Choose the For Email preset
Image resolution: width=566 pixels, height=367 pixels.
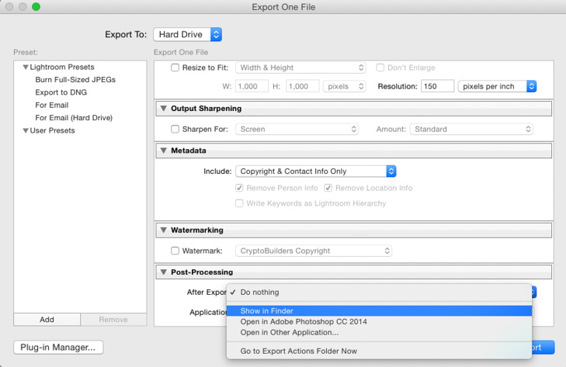[x=52, y=105]
